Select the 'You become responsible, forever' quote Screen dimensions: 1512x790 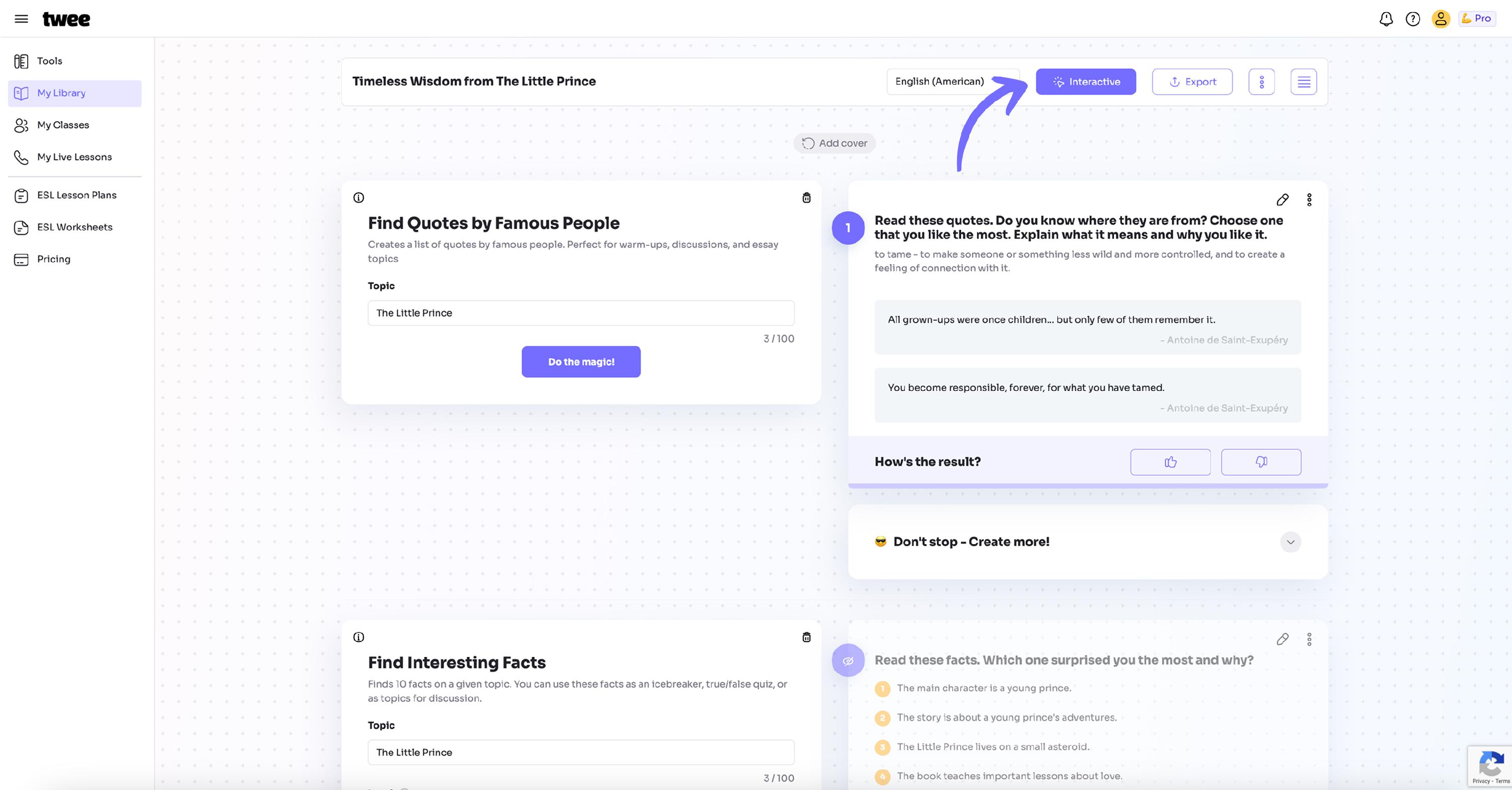point(1088,395)
